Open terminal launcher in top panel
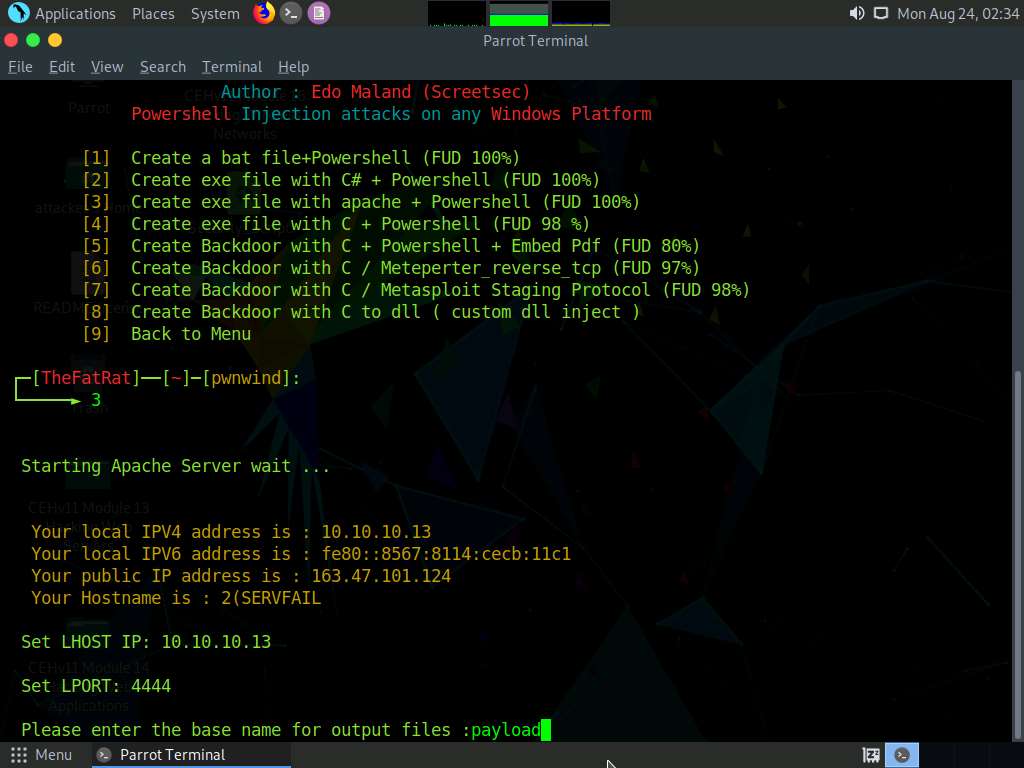The image size is (1024, 768). [x=291, y=13]
